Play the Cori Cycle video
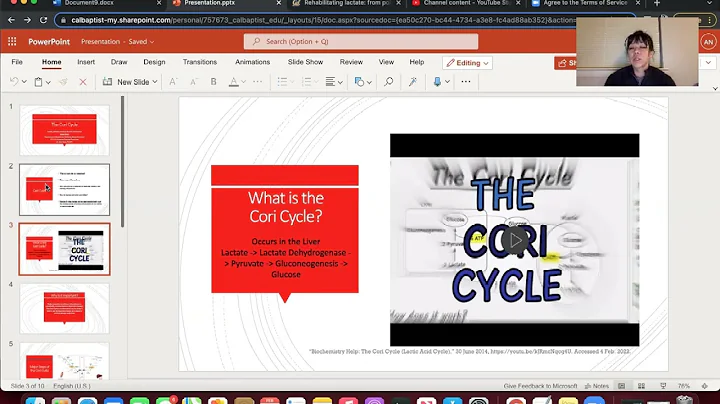Screen dimensions: 720x404 pos(515,240)
